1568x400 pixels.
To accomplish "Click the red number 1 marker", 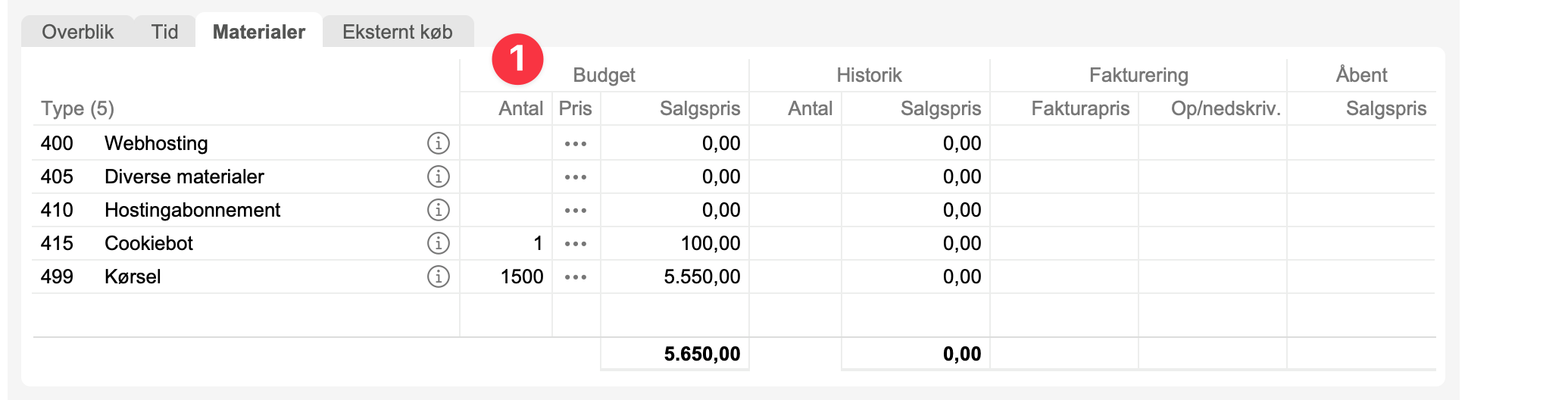I will click(517, 58).
